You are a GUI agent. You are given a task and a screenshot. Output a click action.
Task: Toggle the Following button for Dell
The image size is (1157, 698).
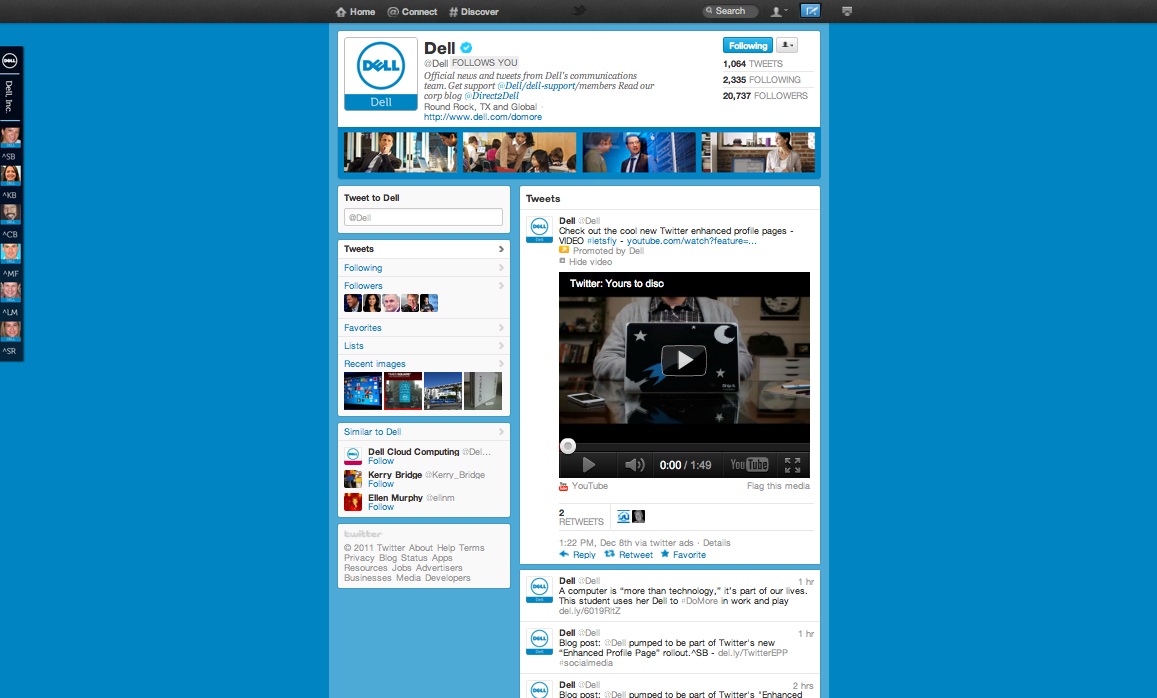click(747, 46)
